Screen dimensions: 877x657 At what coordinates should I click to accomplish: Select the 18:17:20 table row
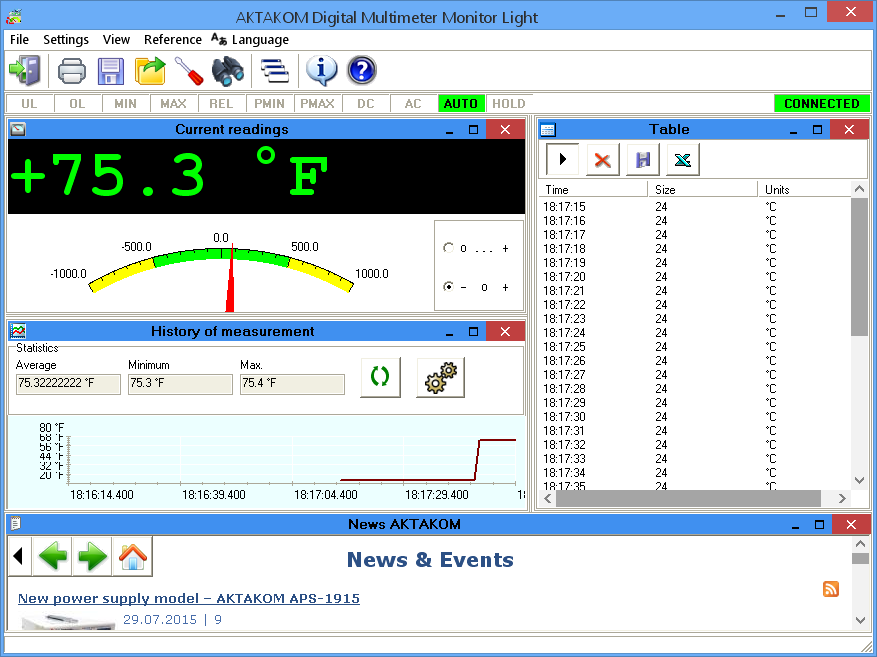click(x=694, y=277)
